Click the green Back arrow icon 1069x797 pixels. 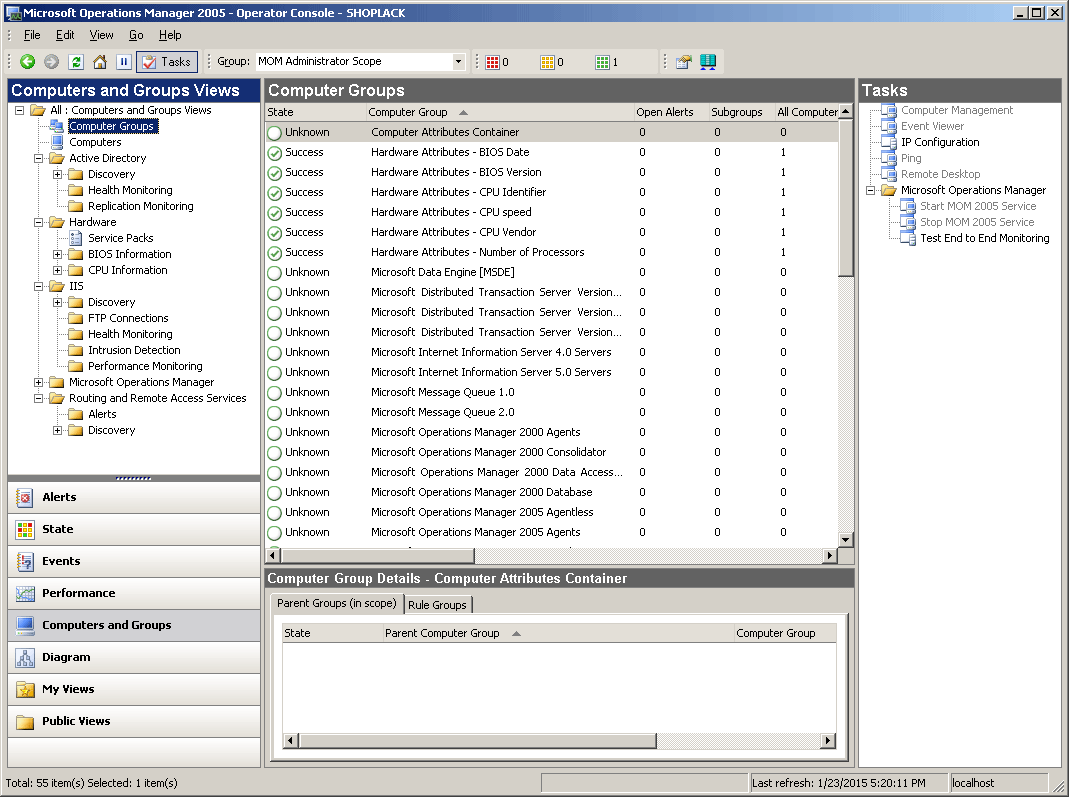pos(27,62)
